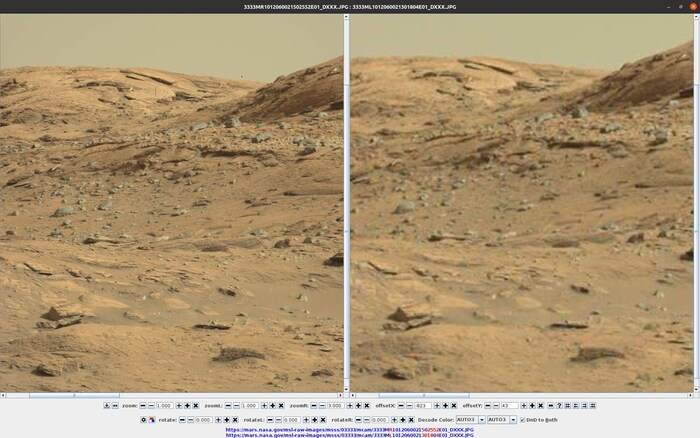Click the offsetY value field showing 43

point(510,406)
